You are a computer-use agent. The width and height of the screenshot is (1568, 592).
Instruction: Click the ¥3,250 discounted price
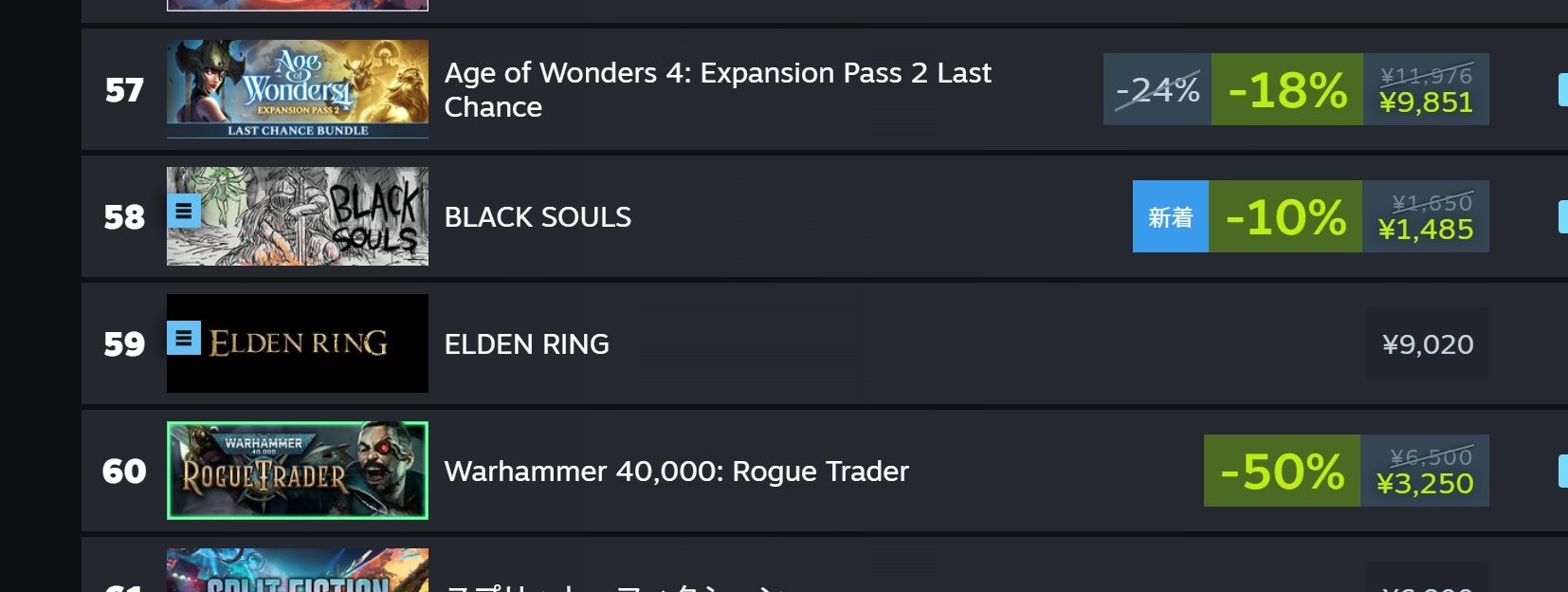tap(1425, 484)
